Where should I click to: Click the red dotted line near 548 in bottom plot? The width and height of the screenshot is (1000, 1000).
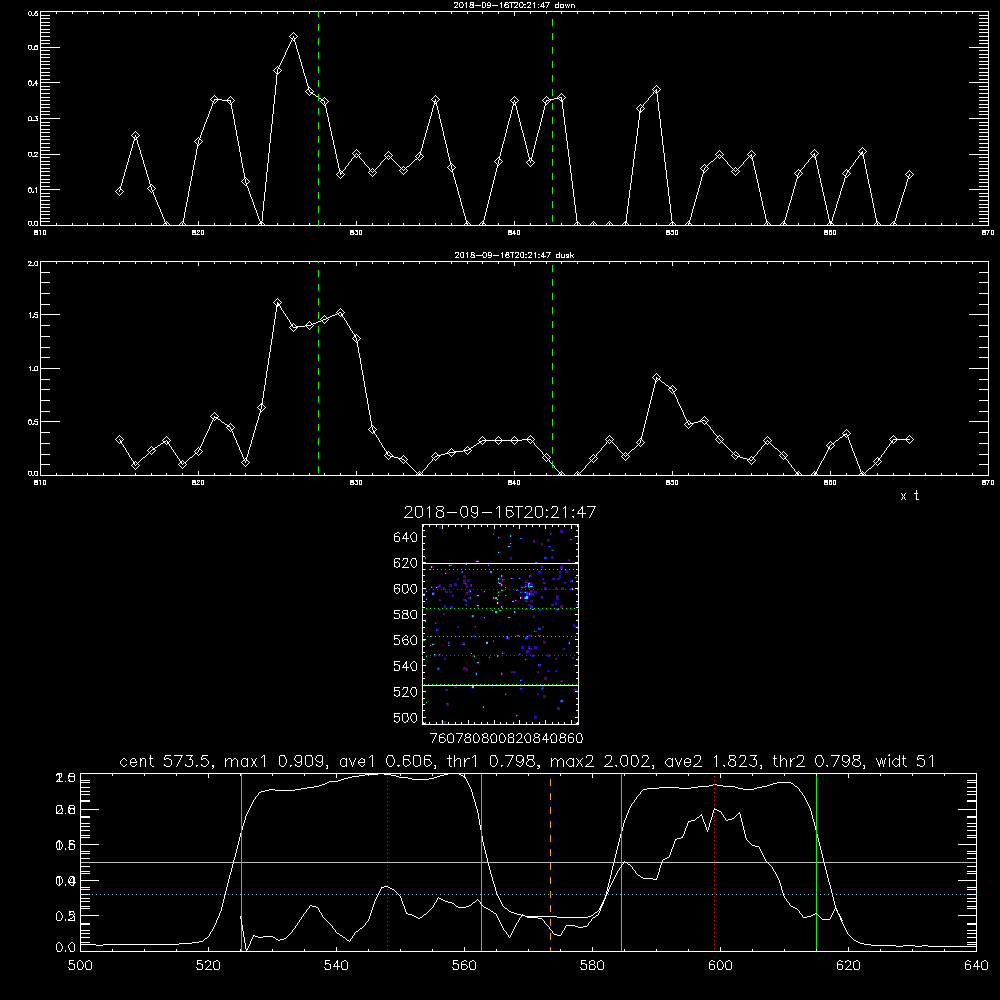pos(387,861)
